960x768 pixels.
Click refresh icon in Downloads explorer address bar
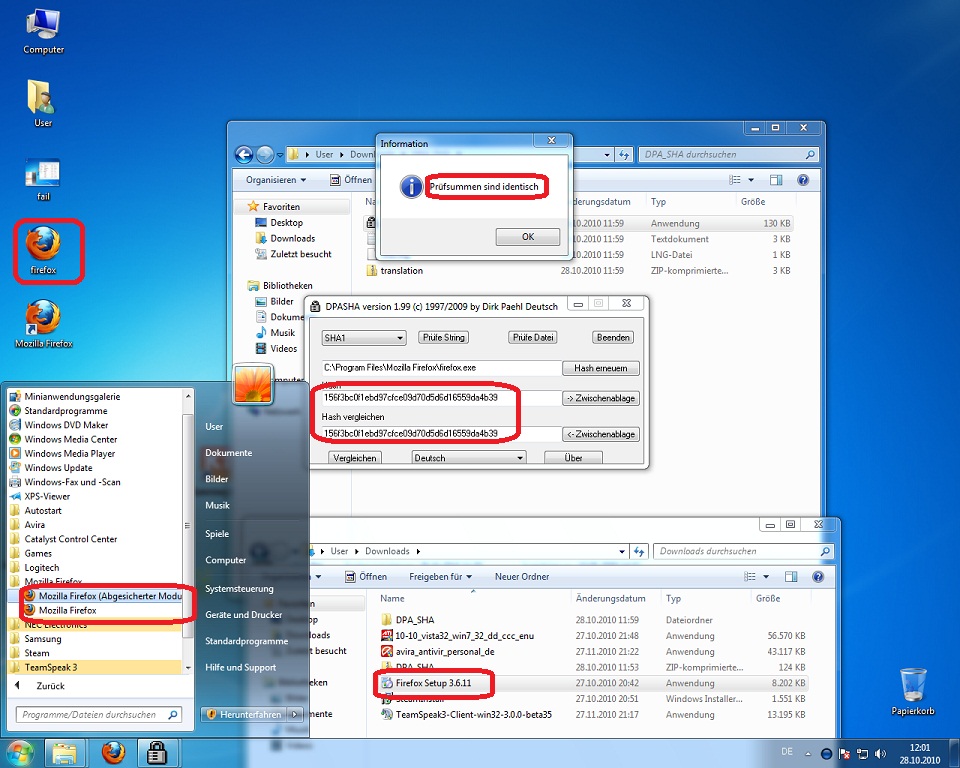(639, 551)
